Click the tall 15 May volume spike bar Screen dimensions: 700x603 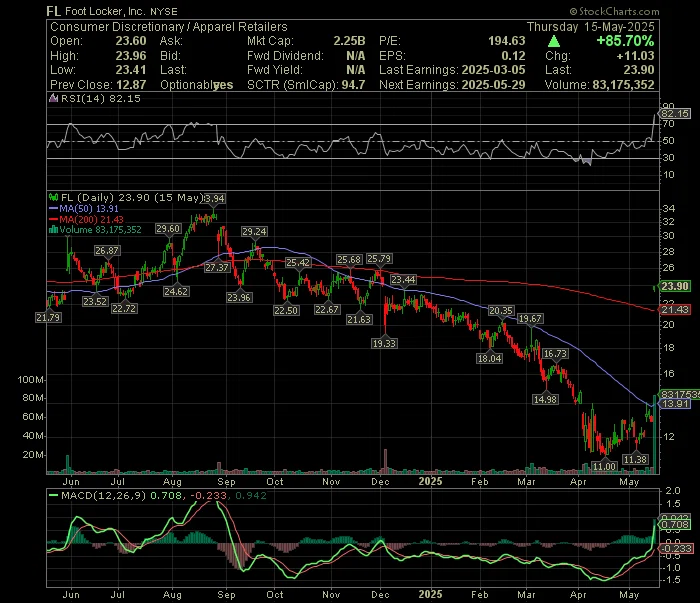point(655,434)
